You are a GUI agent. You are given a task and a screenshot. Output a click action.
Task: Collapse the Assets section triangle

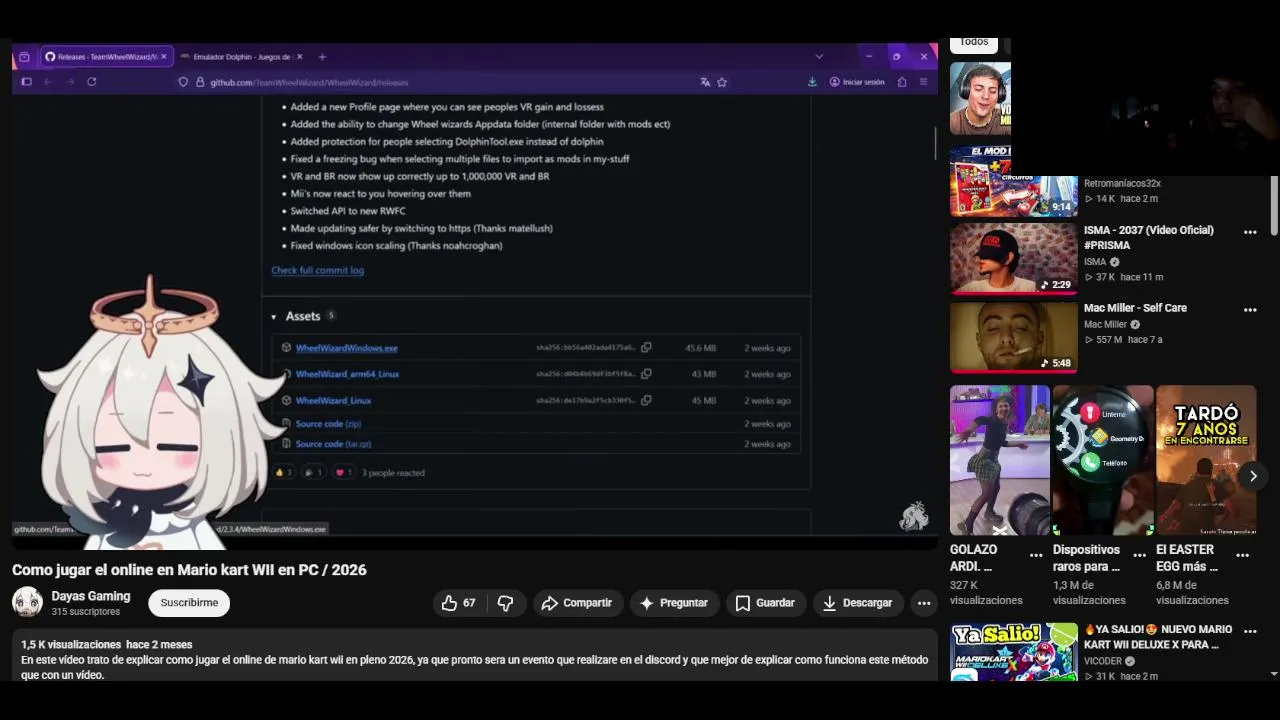tap(273, 317)
